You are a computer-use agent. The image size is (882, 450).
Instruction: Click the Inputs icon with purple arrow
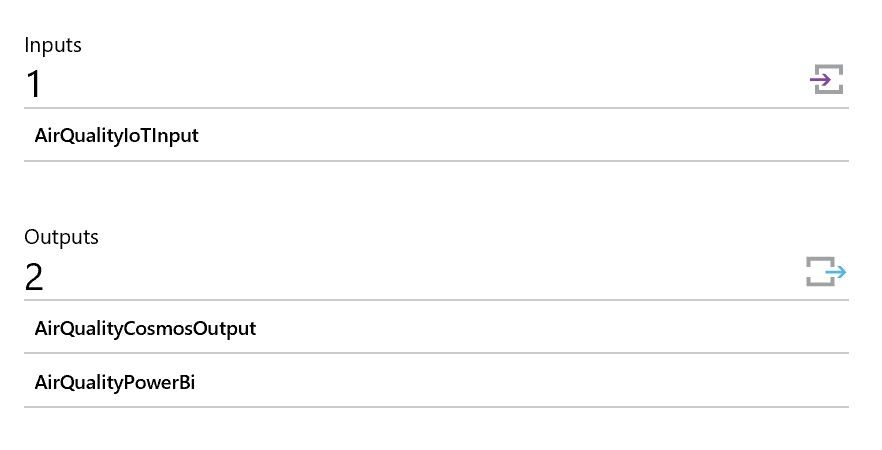point(827,79)
